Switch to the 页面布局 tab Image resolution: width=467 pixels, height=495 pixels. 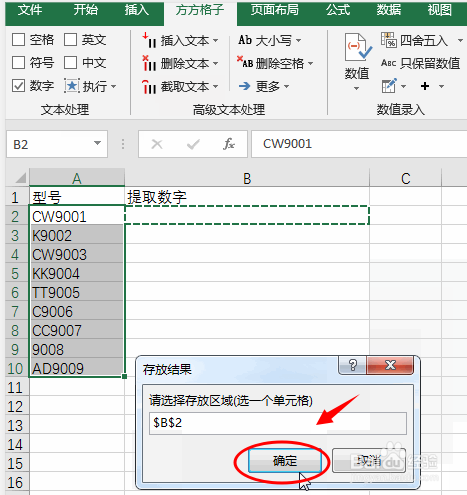pyautogui.click(x=275, y=10)
